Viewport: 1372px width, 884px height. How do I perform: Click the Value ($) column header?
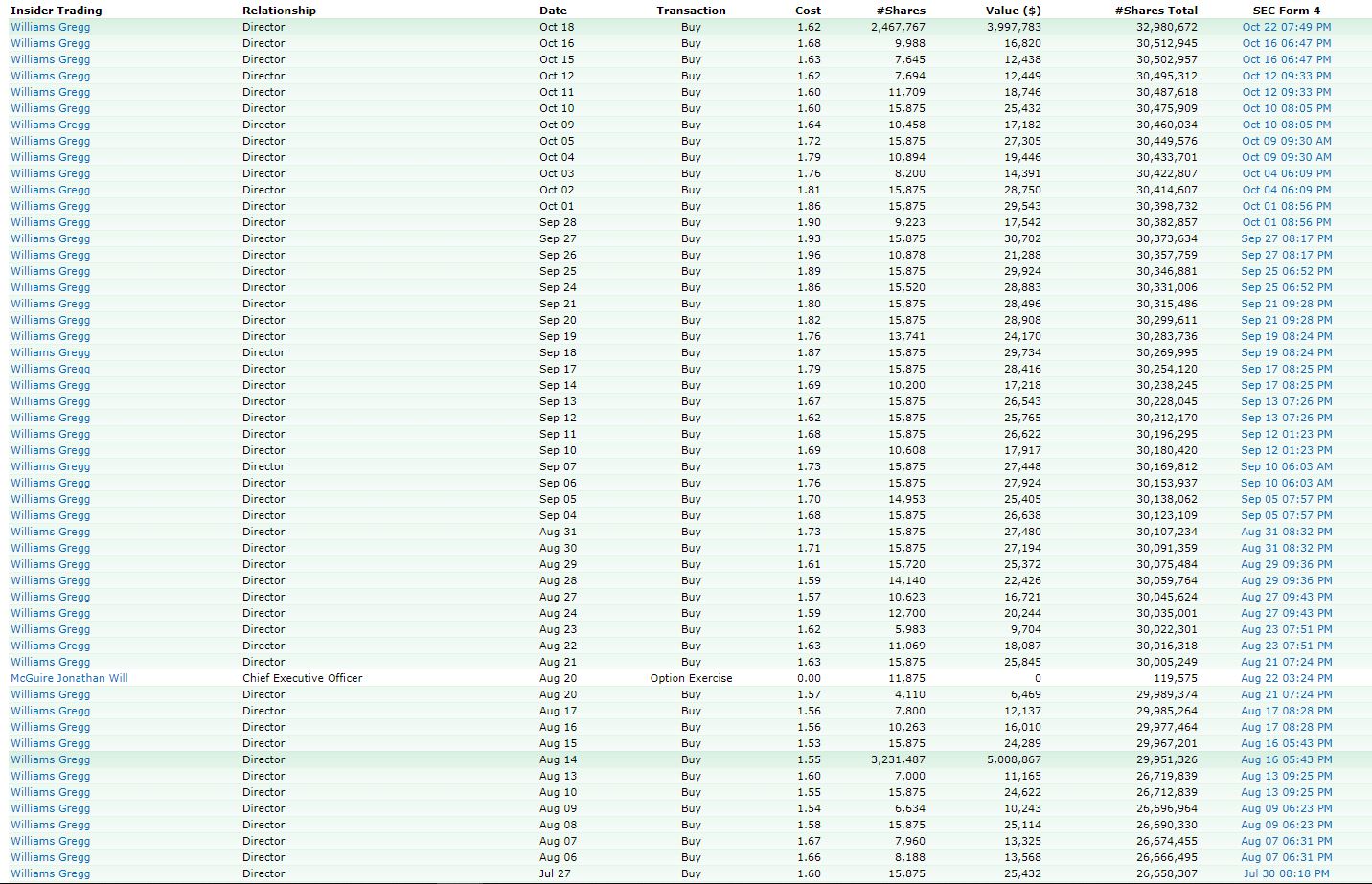pos(1013,11)
